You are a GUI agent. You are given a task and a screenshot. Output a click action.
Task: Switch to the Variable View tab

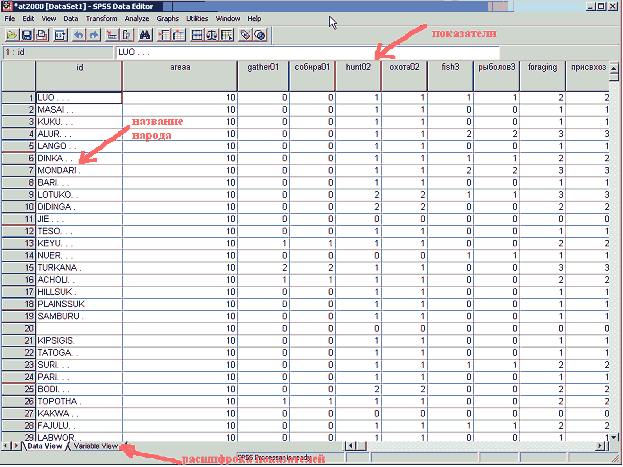point(97,446)
